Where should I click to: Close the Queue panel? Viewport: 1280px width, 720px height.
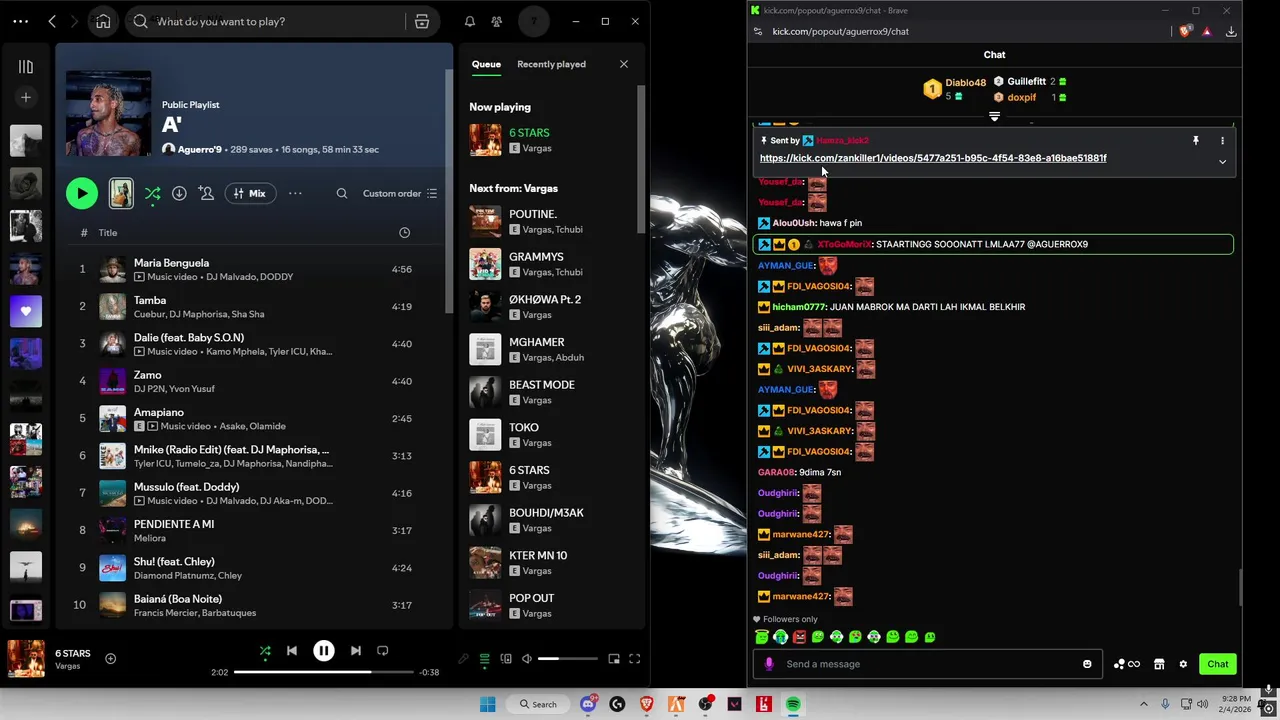624,64
